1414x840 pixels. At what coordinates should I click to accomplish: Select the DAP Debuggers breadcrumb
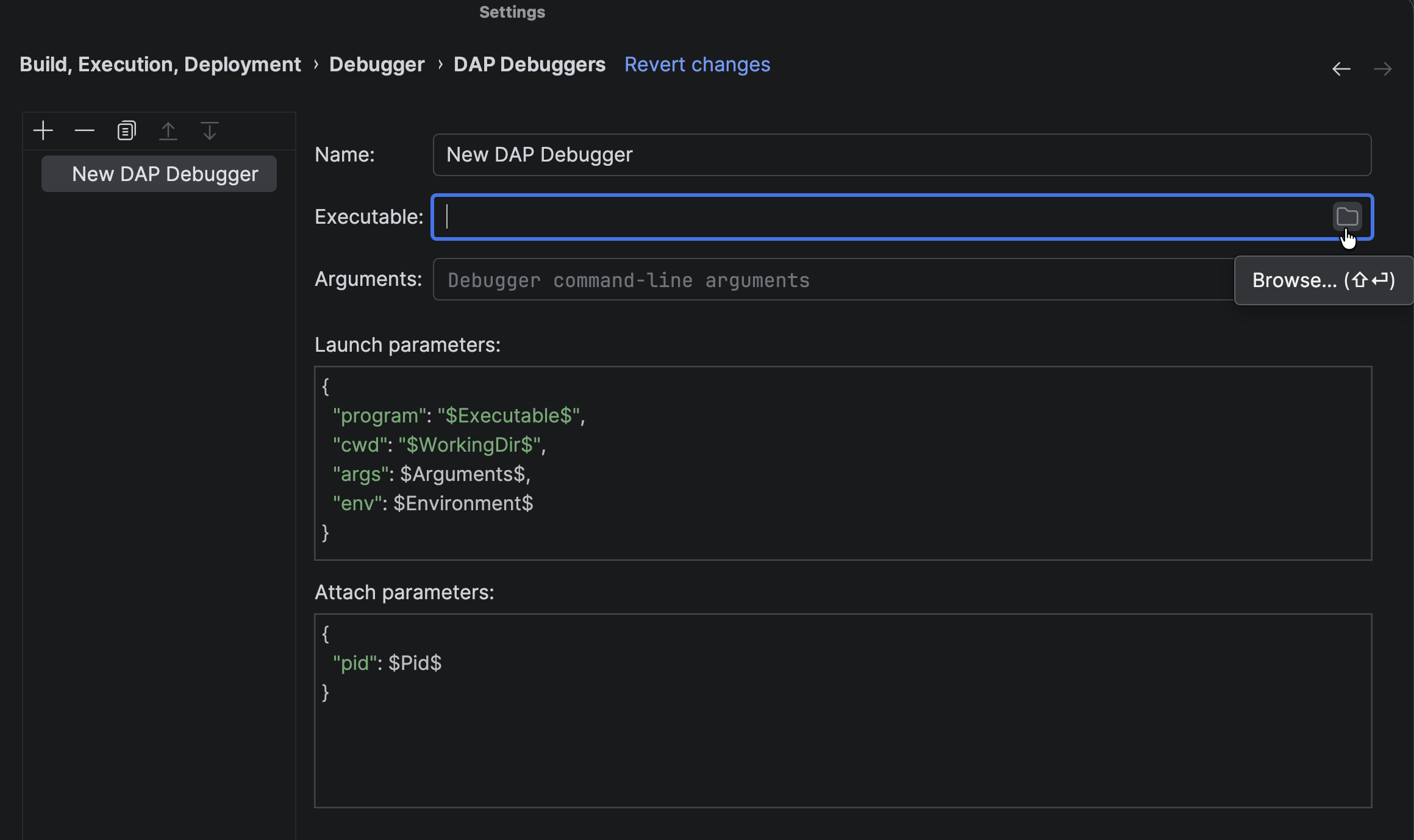pyautogui.click(x=529, y=64)
